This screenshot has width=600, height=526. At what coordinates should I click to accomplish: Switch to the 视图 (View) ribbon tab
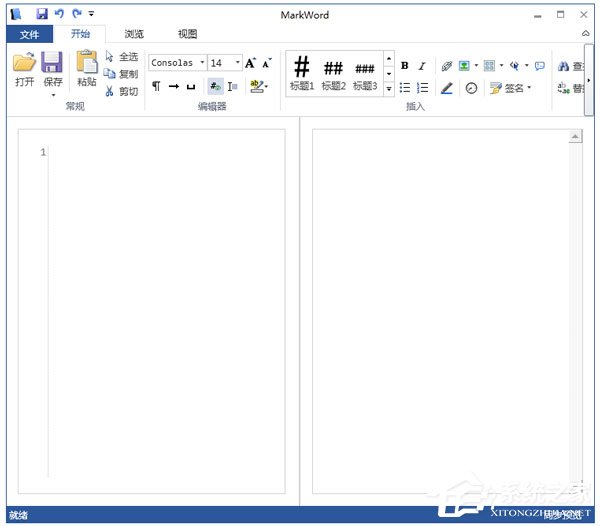pyautogui.click(x=187, y=34)
